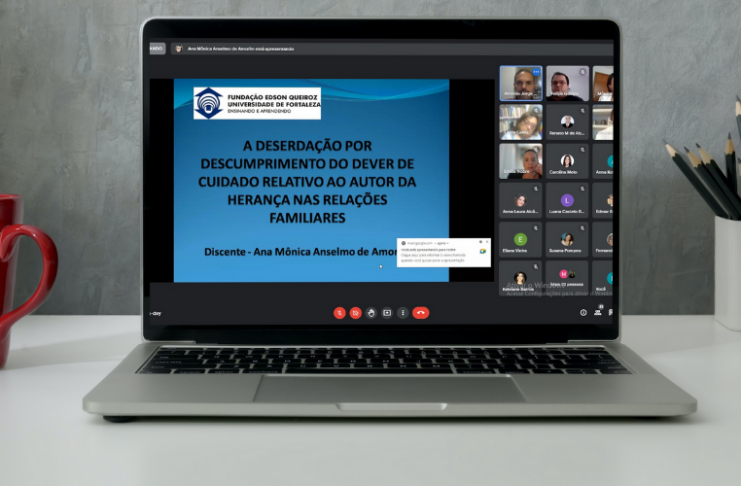The width and height of the screenshot is (741, 486).
Task: Click 'Ana Mônica Anselmo de Amorim está apresentando' label
Action: click(x=241, y=49)
